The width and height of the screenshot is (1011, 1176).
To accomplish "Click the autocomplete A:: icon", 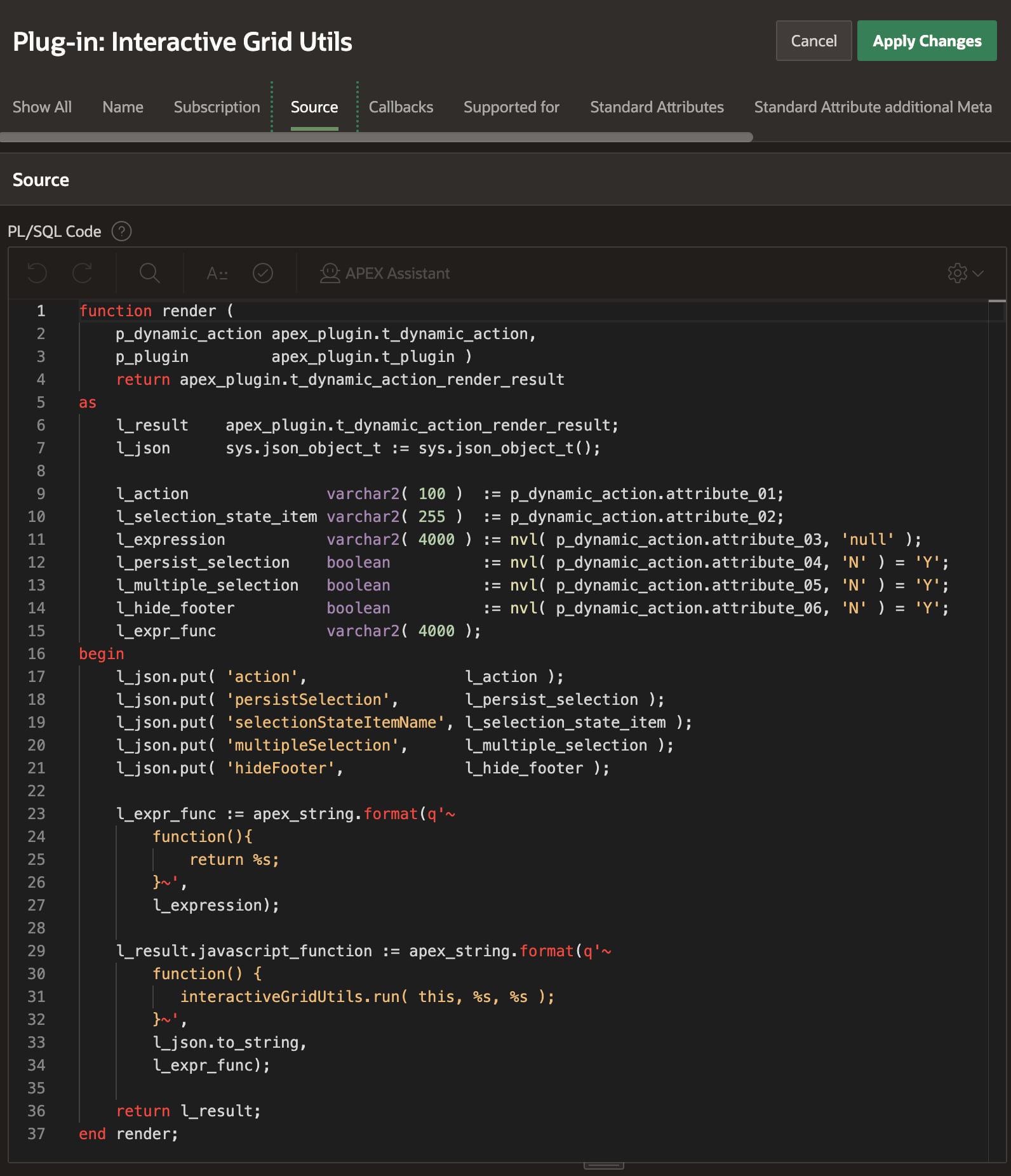I will coord(217,273).
